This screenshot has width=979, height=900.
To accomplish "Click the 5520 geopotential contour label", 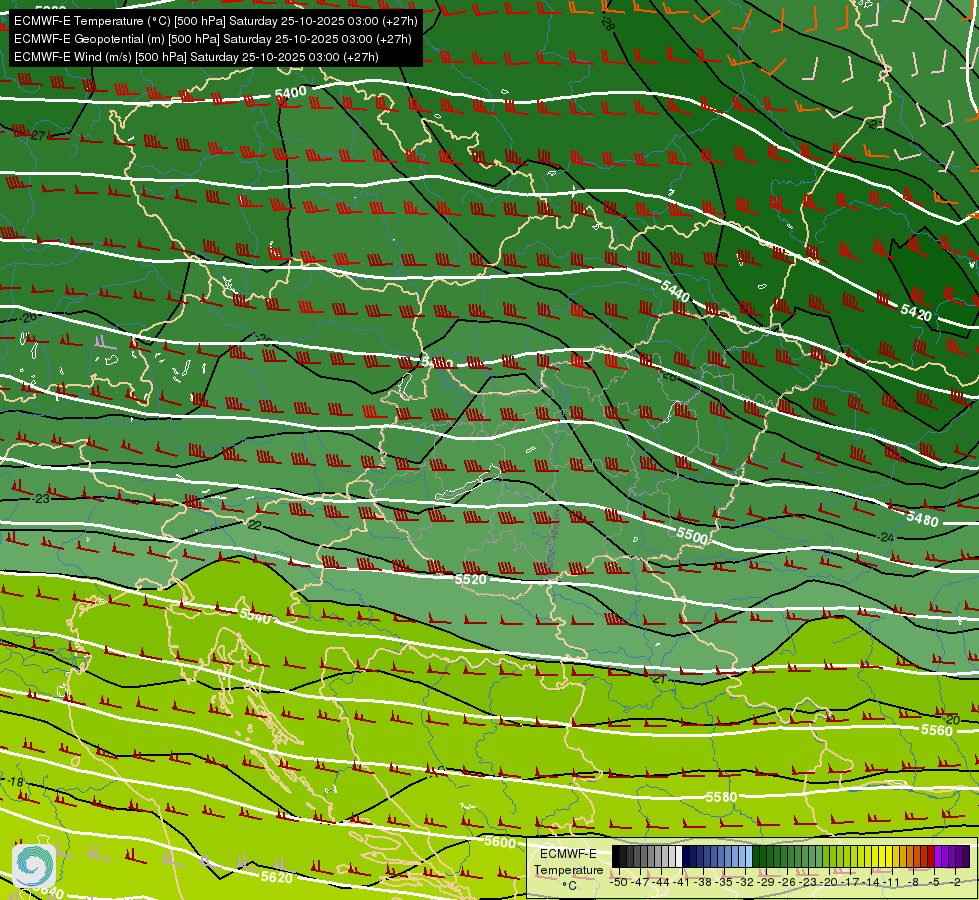I will pos(470,580).
